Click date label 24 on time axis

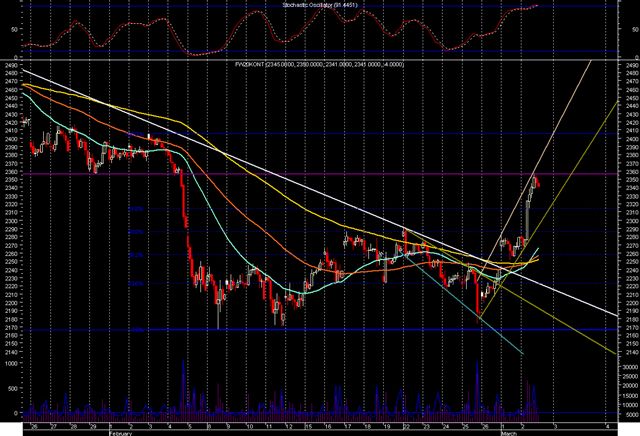pyautogui.click(x=446, y=427)
